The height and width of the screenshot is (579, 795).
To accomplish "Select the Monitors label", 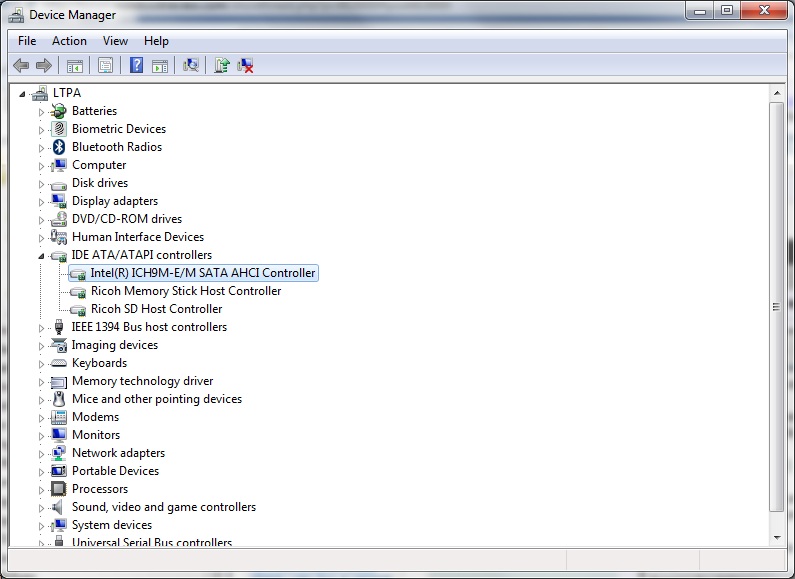I will click(x=96, y=435).
